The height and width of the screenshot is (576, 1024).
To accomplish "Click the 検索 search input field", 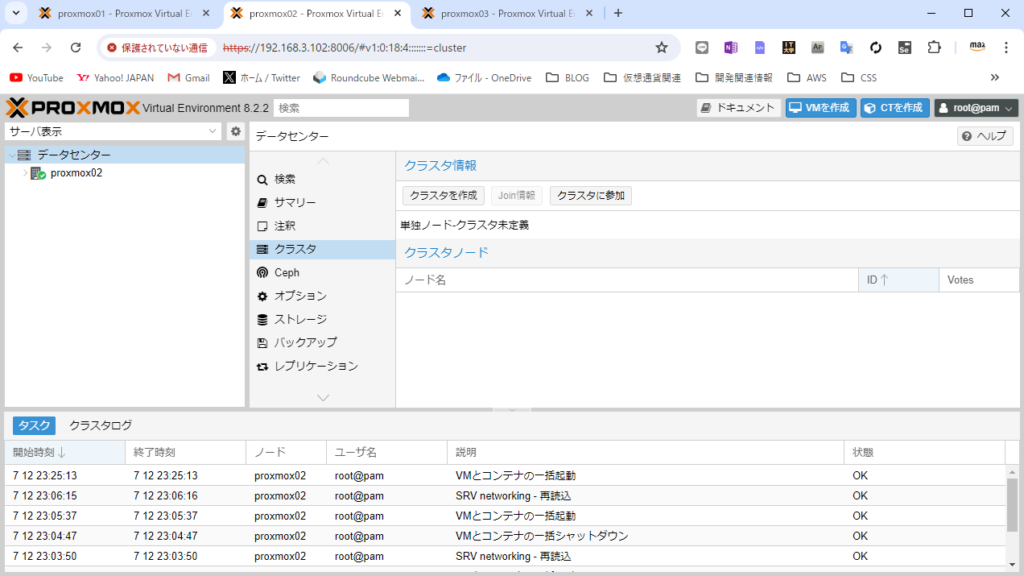I will click(x=341, y=108).
